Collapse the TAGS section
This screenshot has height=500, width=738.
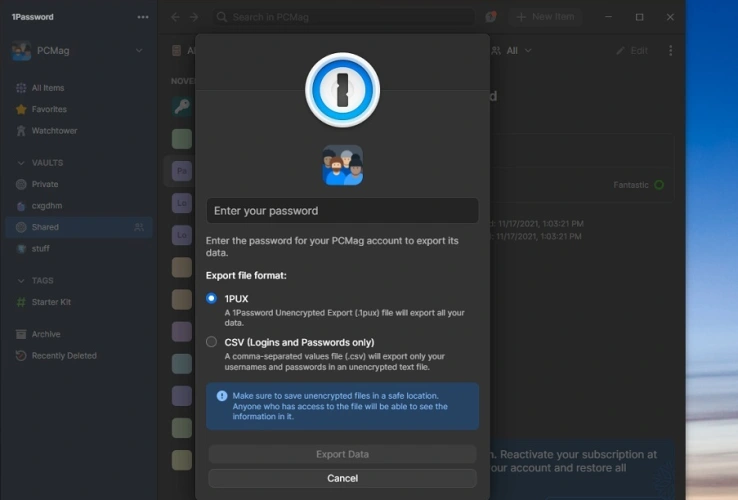click(22, 281)
